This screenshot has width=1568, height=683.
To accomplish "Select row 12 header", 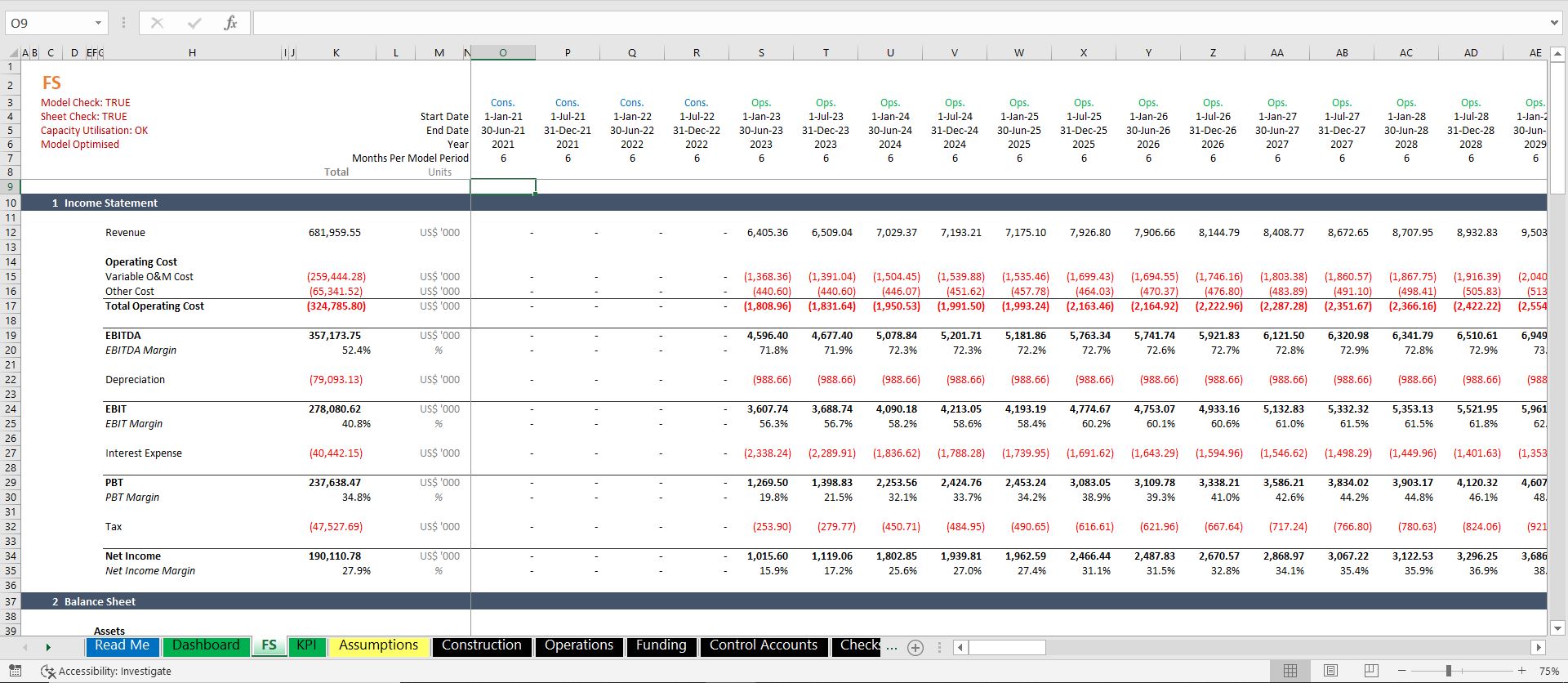I will [11, 233].
